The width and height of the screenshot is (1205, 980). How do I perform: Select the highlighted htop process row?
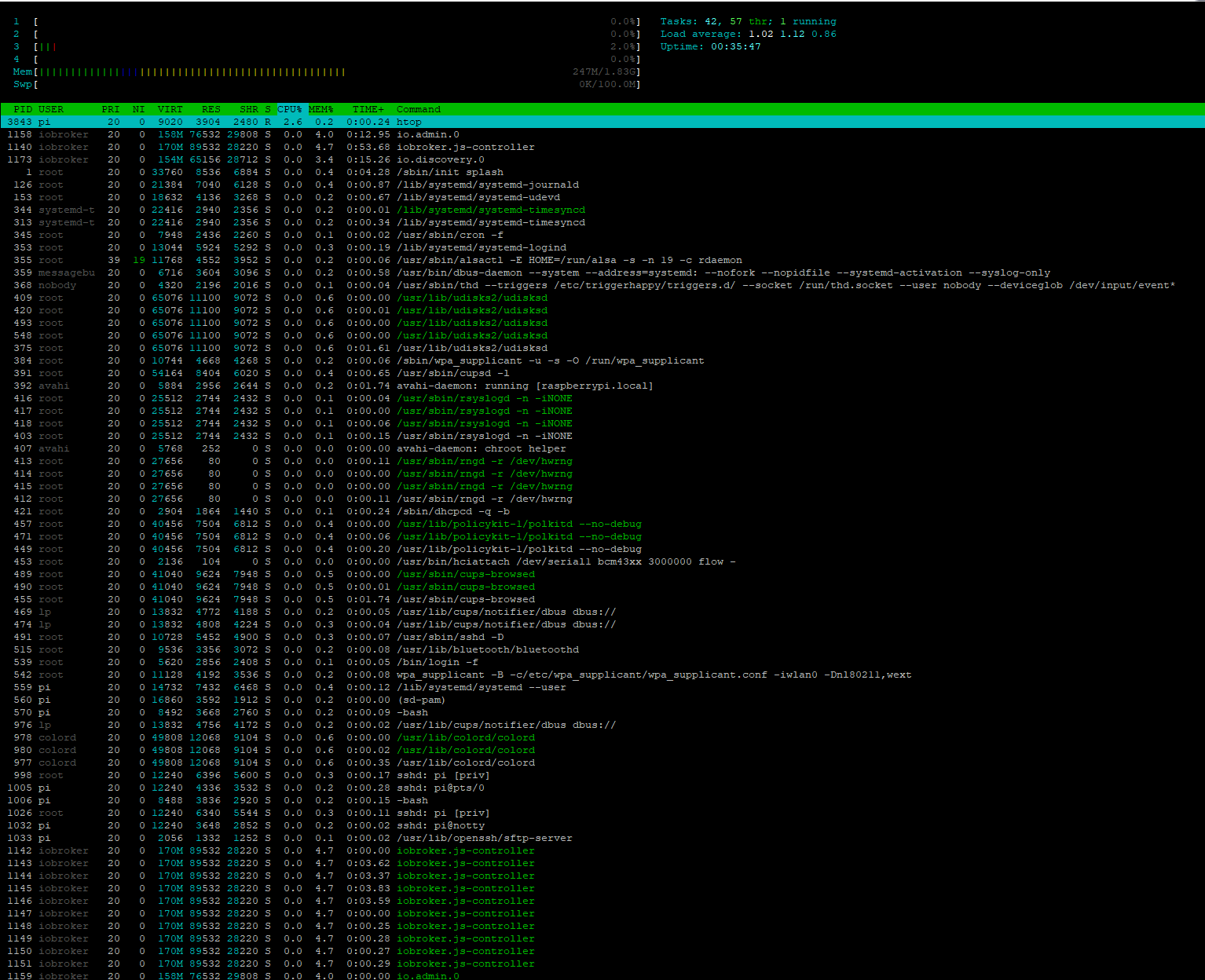[602, 122]
